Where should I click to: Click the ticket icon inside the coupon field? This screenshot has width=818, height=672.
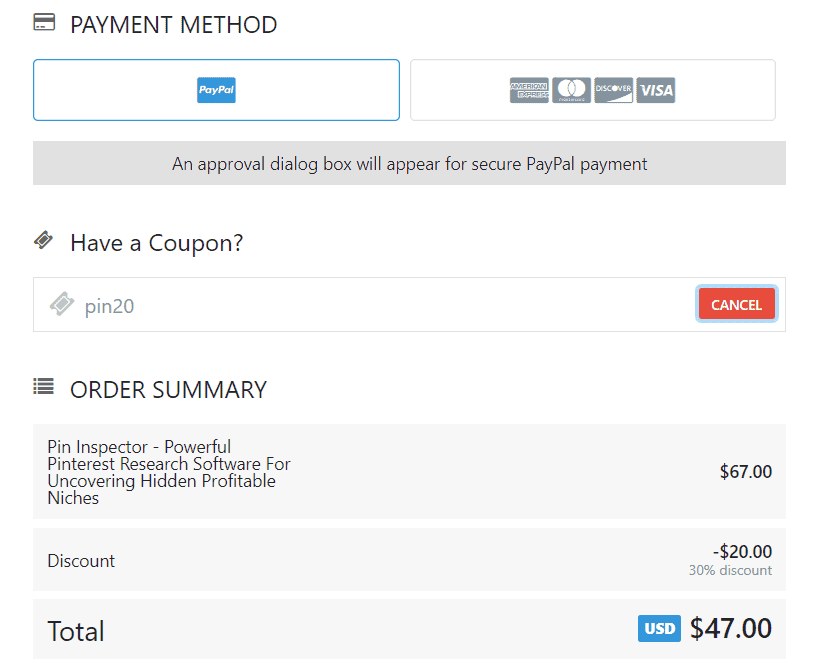[x=63, y=305]
